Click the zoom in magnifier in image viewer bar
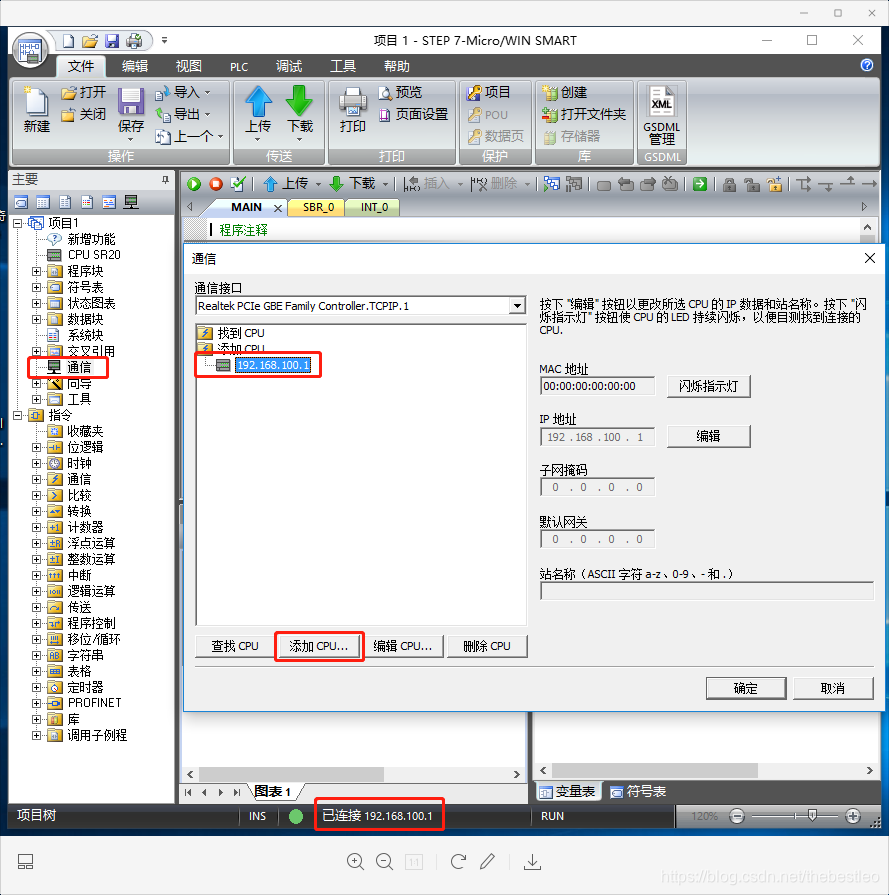The width and height of the screenshot is (889, 895). pos(355,861)
